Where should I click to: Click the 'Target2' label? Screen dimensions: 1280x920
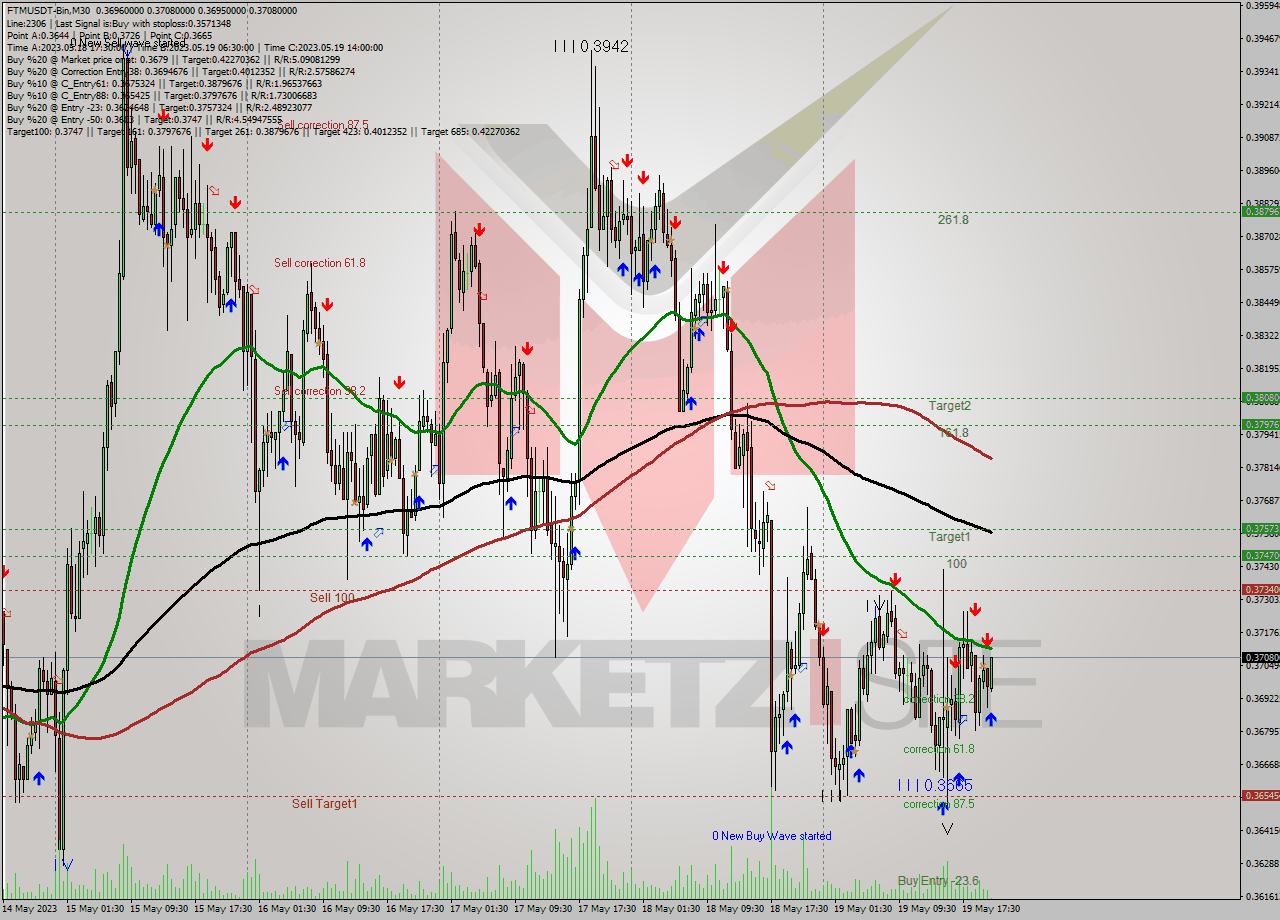click(949, 405)
